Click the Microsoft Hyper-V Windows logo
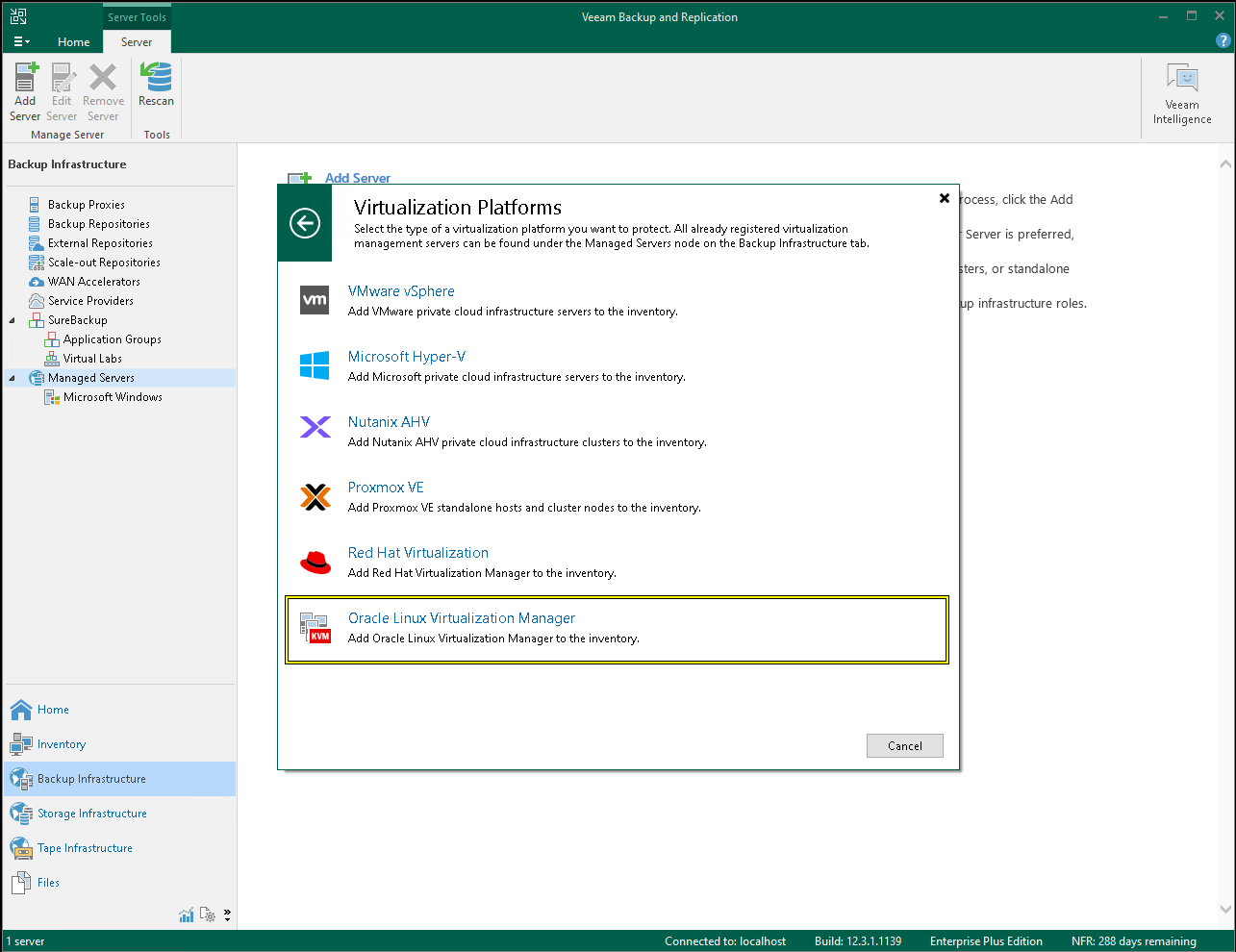1236x952 pixels. click(x=315, y=365)
